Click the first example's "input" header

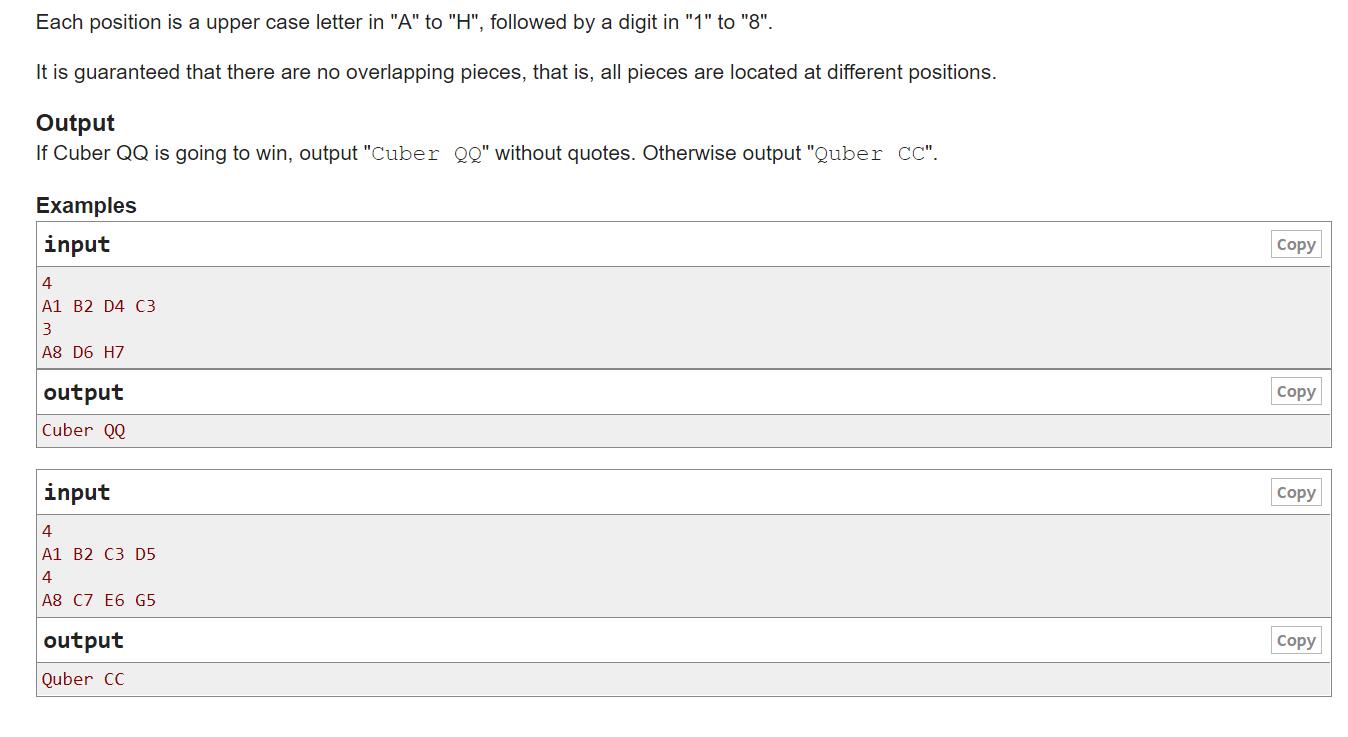coord(77,245)
